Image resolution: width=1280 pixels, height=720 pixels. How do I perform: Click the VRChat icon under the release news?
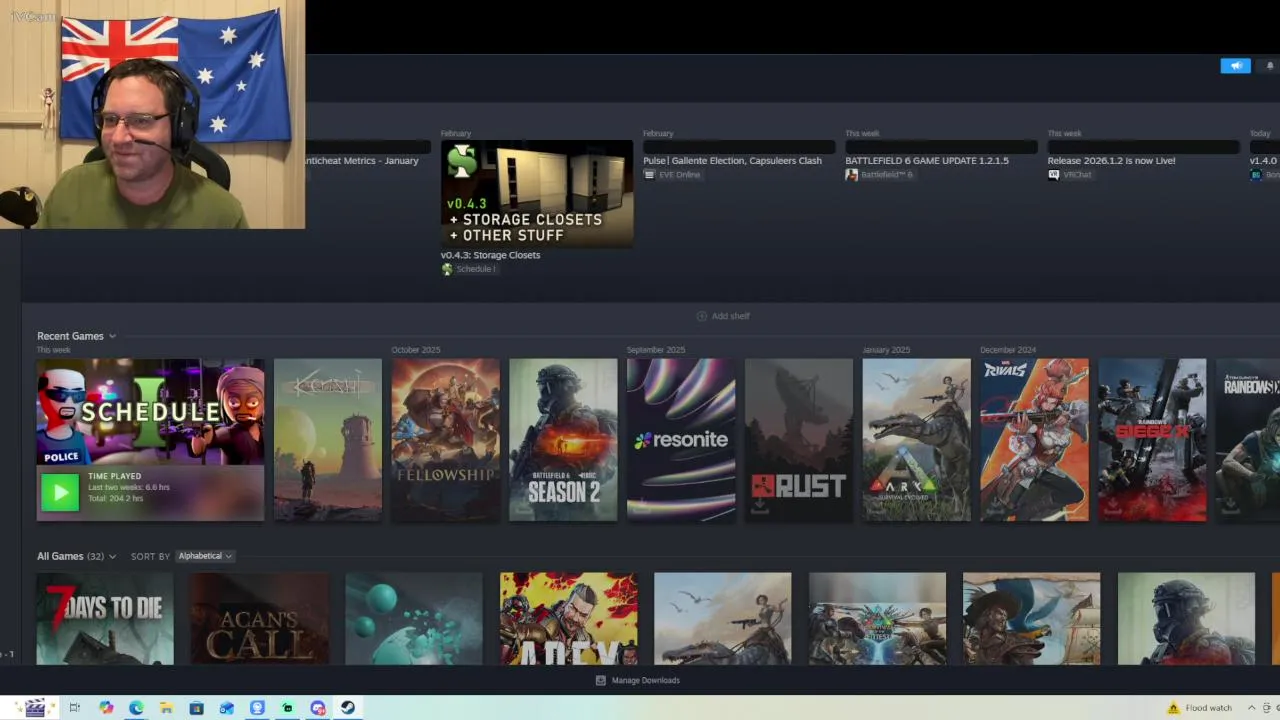click(x=1053, y=174)
